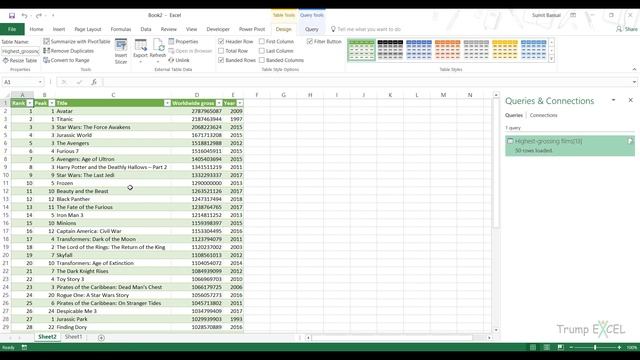The width and height of the screenshot is (640, 360).
Task: Click the Ribbon Display Options icon
Action: pos(573,16)
